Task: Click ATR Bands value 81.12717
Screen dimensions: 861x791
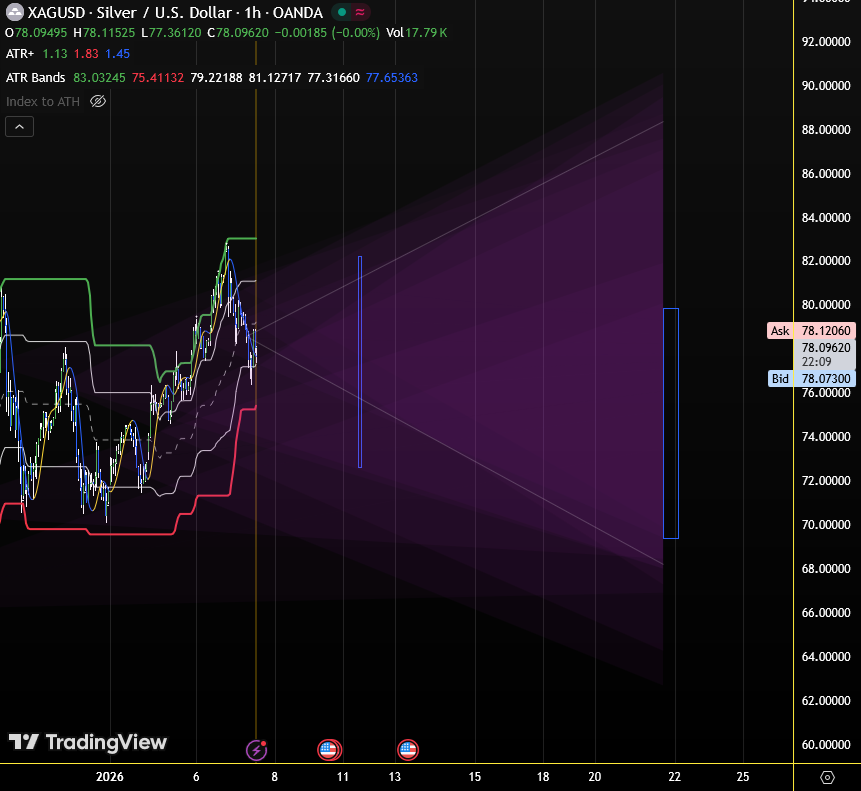Action: 275,77
